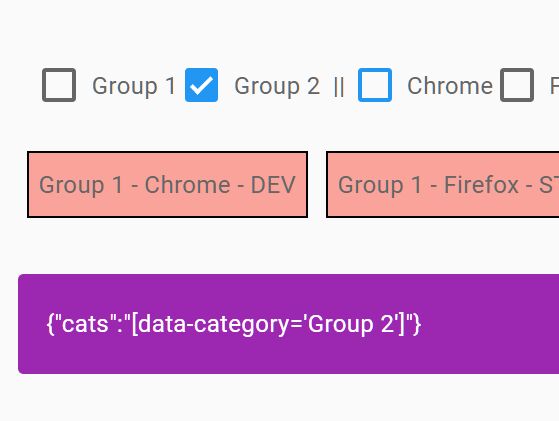Click the purple filter output panel
The width and height of the screenshot is (559, 421).
tap(288, 324)
